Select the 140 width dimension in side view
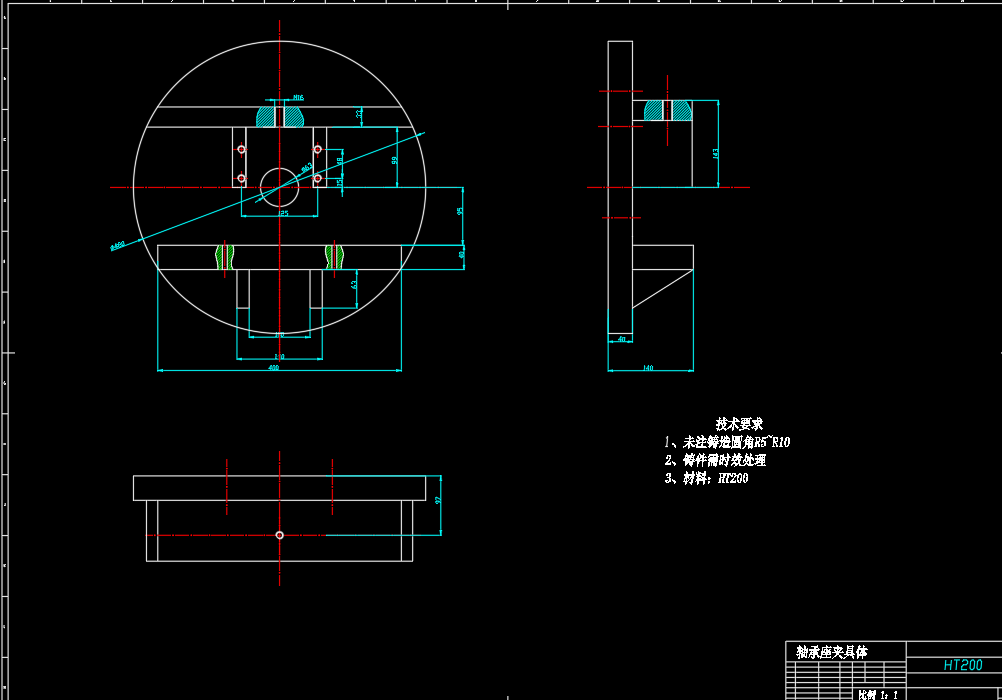1002x700 pixels. click(x=648, y=368)
